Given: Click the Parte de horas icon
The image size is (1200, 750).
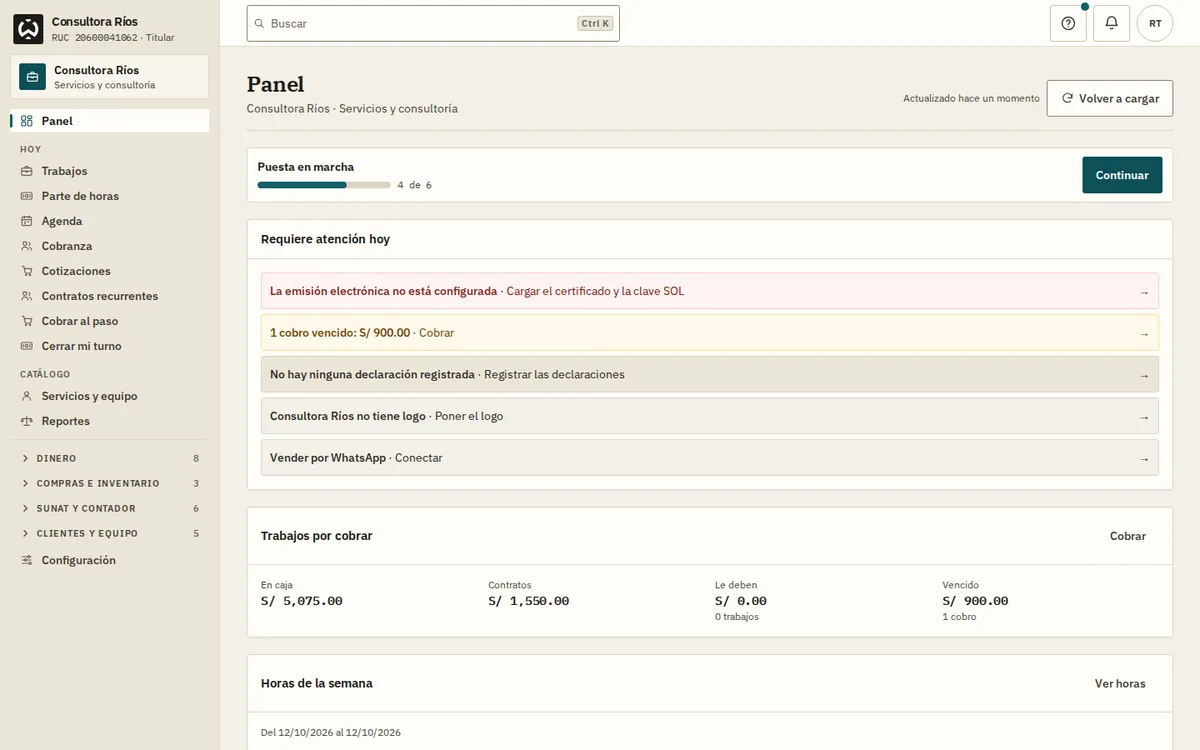Looking at the screenshot, I should pyautogui.click(x=27, y=196).
